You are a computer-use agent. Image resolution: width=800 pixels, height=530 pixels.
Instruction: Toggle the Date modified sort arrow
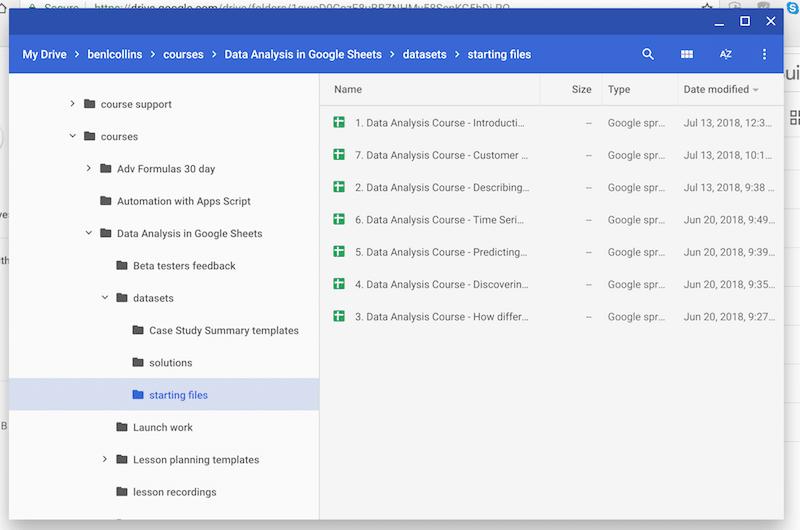point(756,90)
